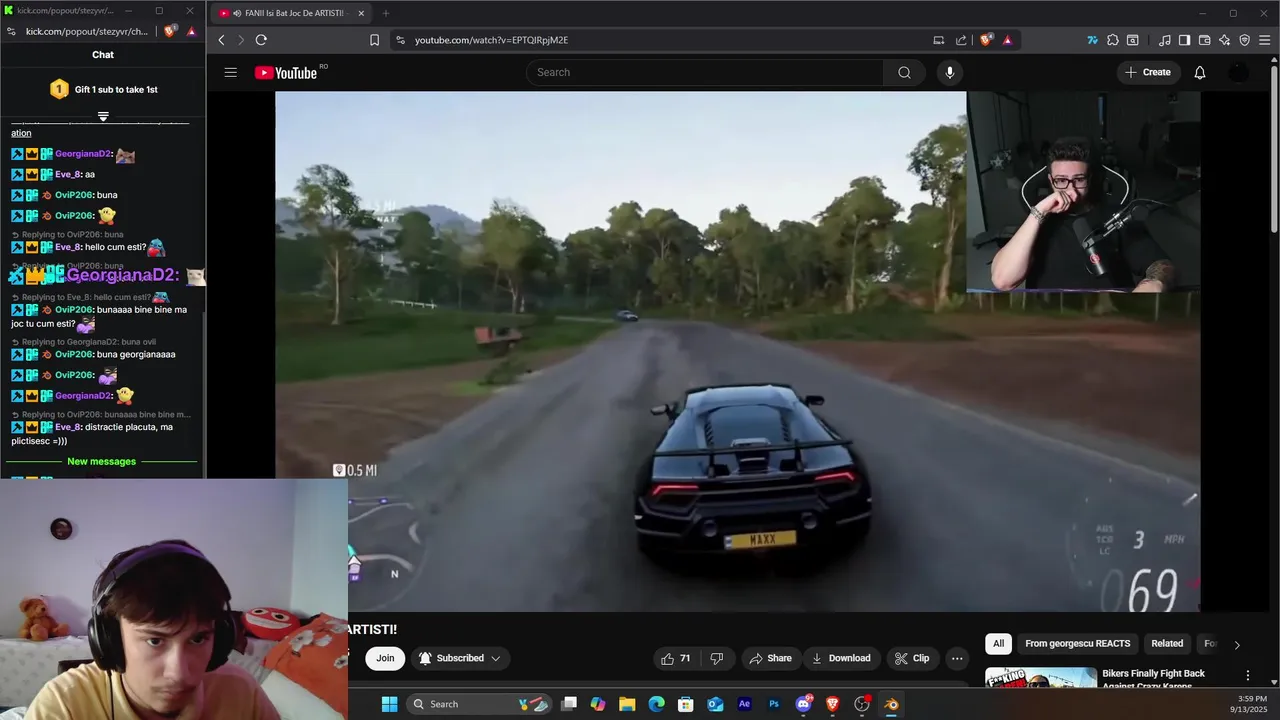Screen dimensions: 1280x720
Task: Open the Brave Wallet icon
Action: tap(1204, 40)
